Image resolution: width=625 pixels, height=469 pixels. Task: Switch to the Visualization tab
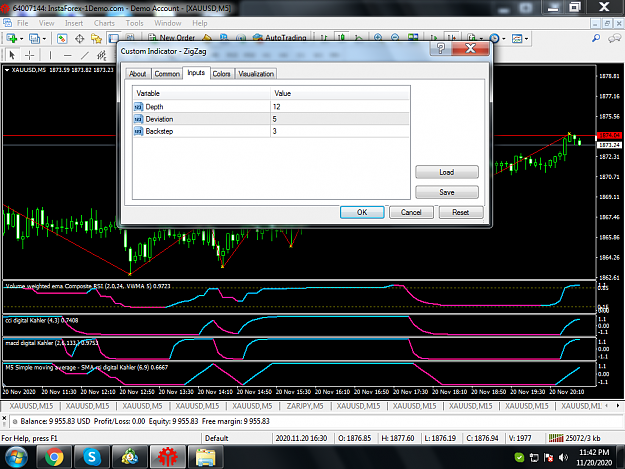(x=256, y=74)
